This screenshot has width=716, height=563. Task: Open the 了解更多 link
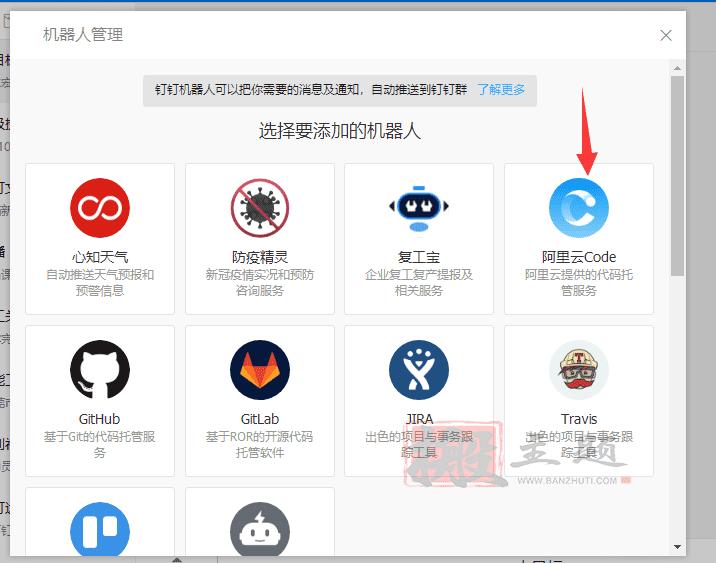(501, 89)
